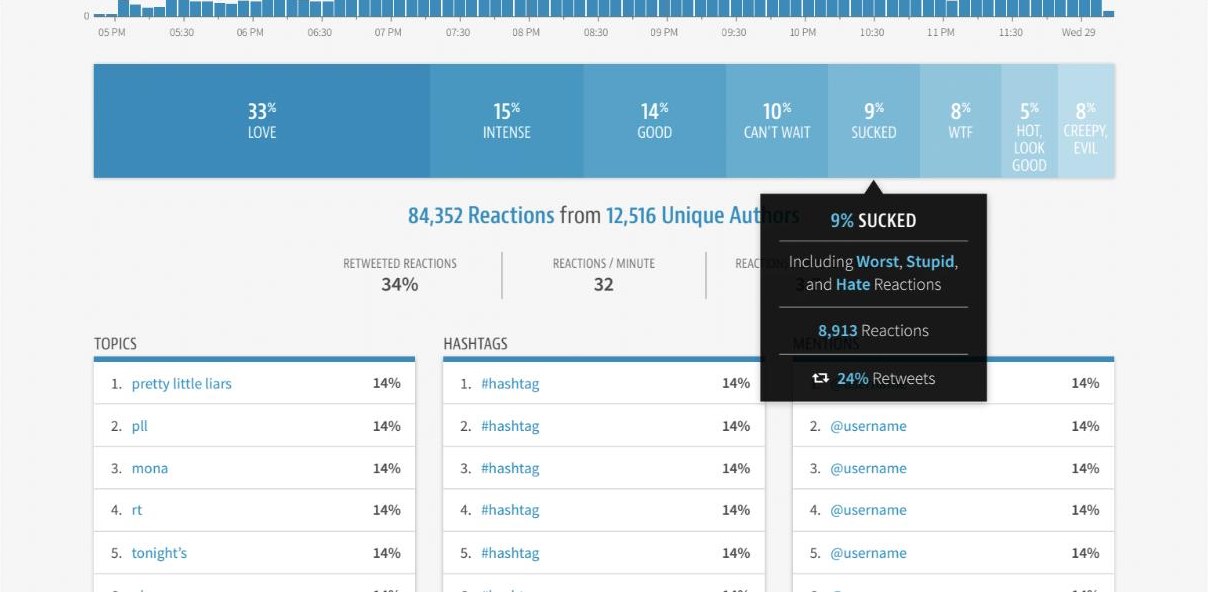
Task: Select the 8% WTF sentiment segment
Action: click(x=960, y=121)
